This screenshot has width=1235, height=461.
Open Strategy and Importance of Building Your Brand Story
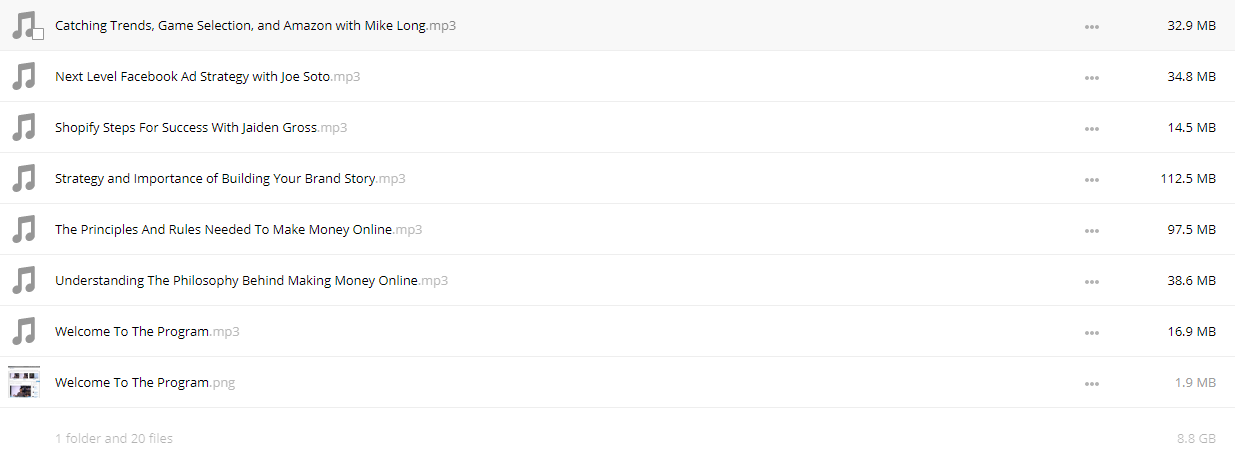pyautogui.click(x=230, y=179)
